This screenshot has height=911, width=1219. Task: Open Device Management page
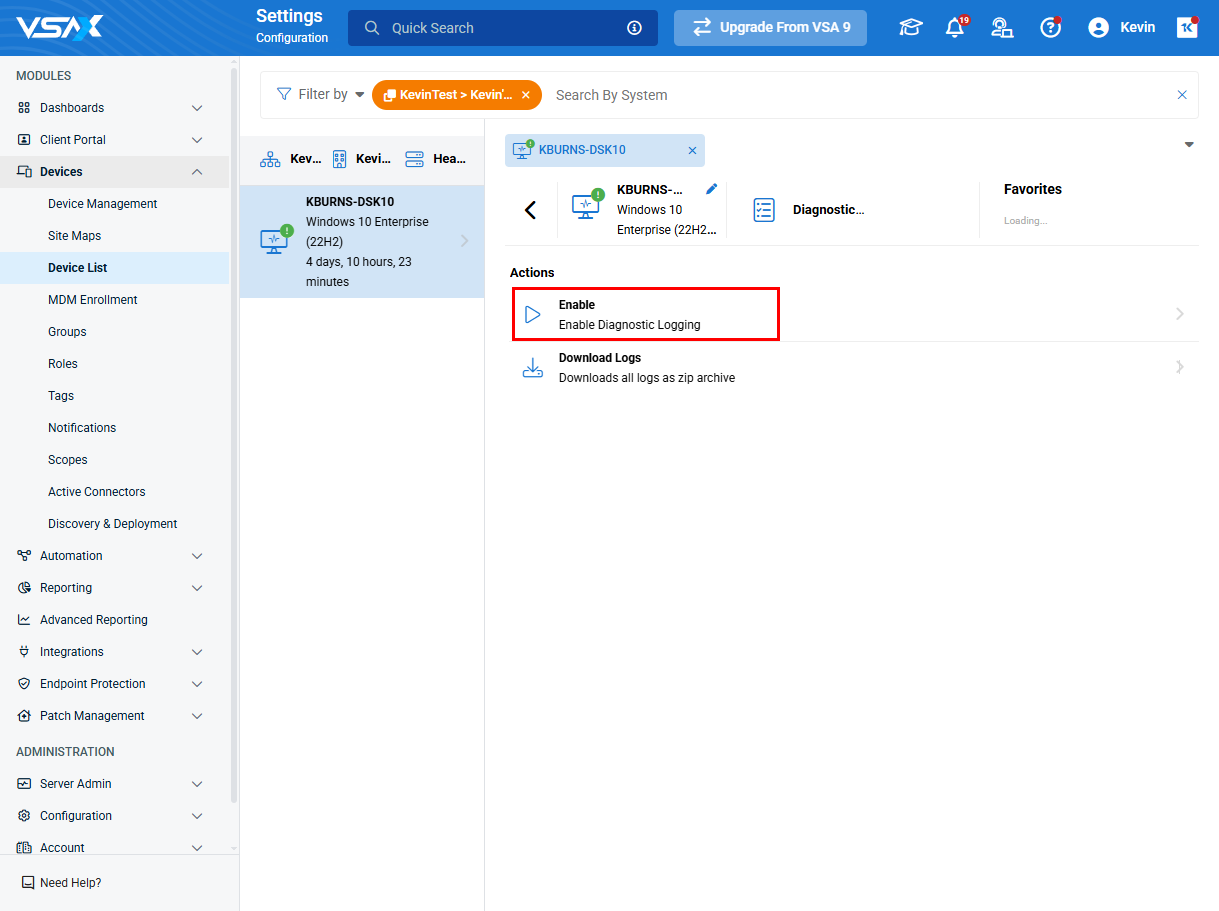[103, 204]
